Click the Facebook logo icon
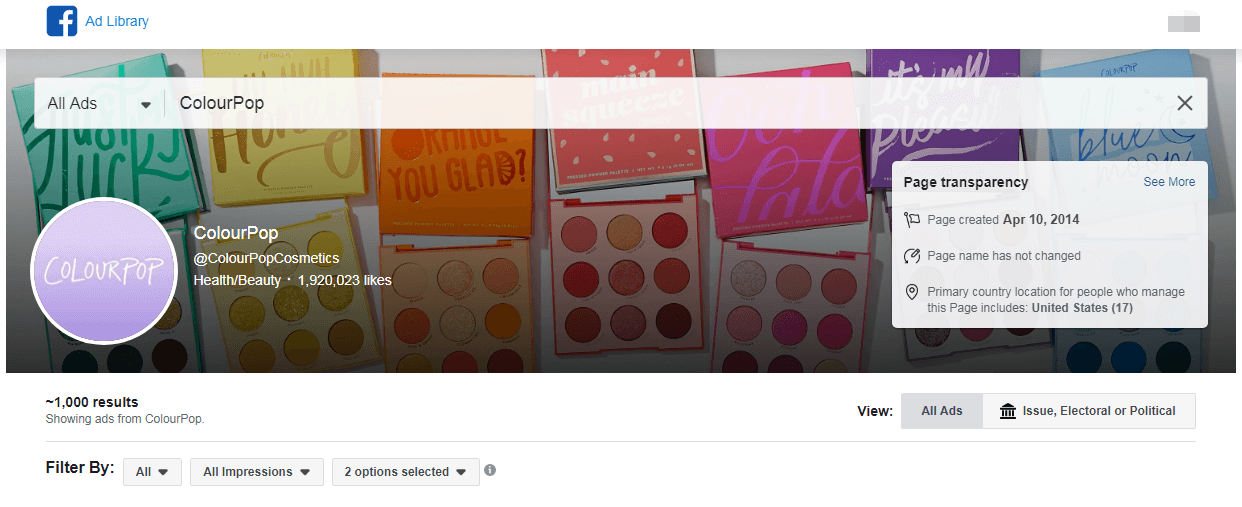This screenshot has height=507, width=1242. [62, 21]
